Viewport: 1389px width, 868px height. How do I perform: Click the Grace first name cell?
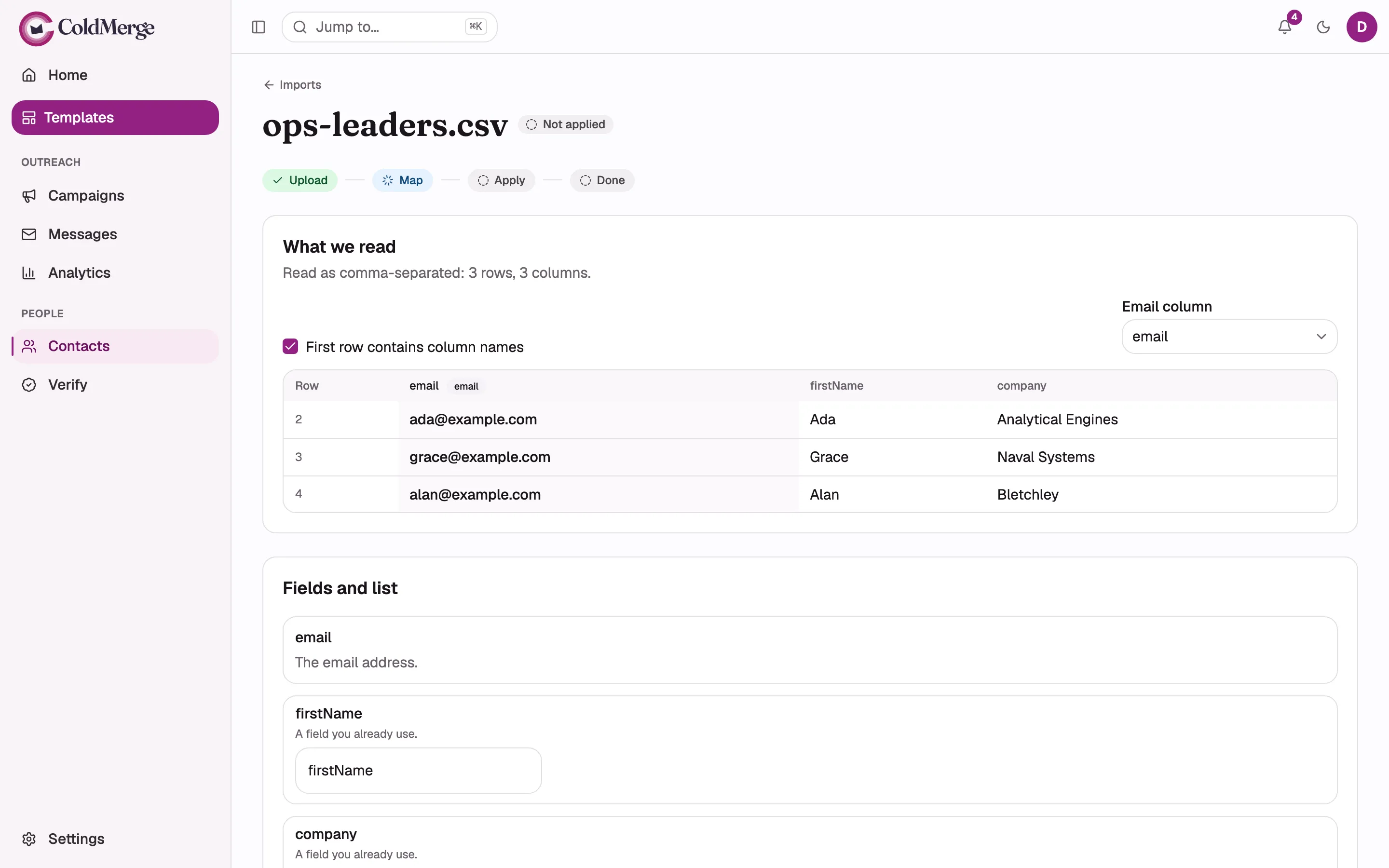pos(829,457)
